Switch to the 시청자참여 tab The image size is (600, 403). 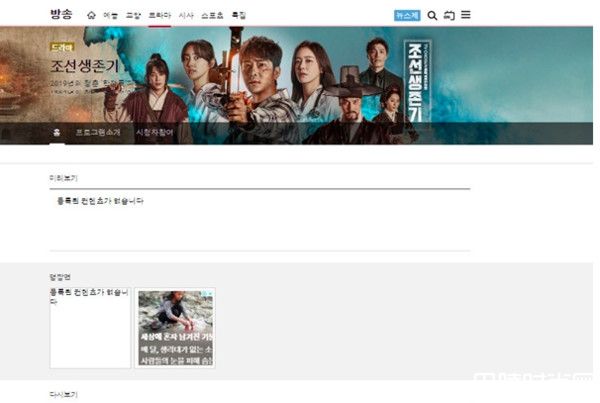(154, 132)
